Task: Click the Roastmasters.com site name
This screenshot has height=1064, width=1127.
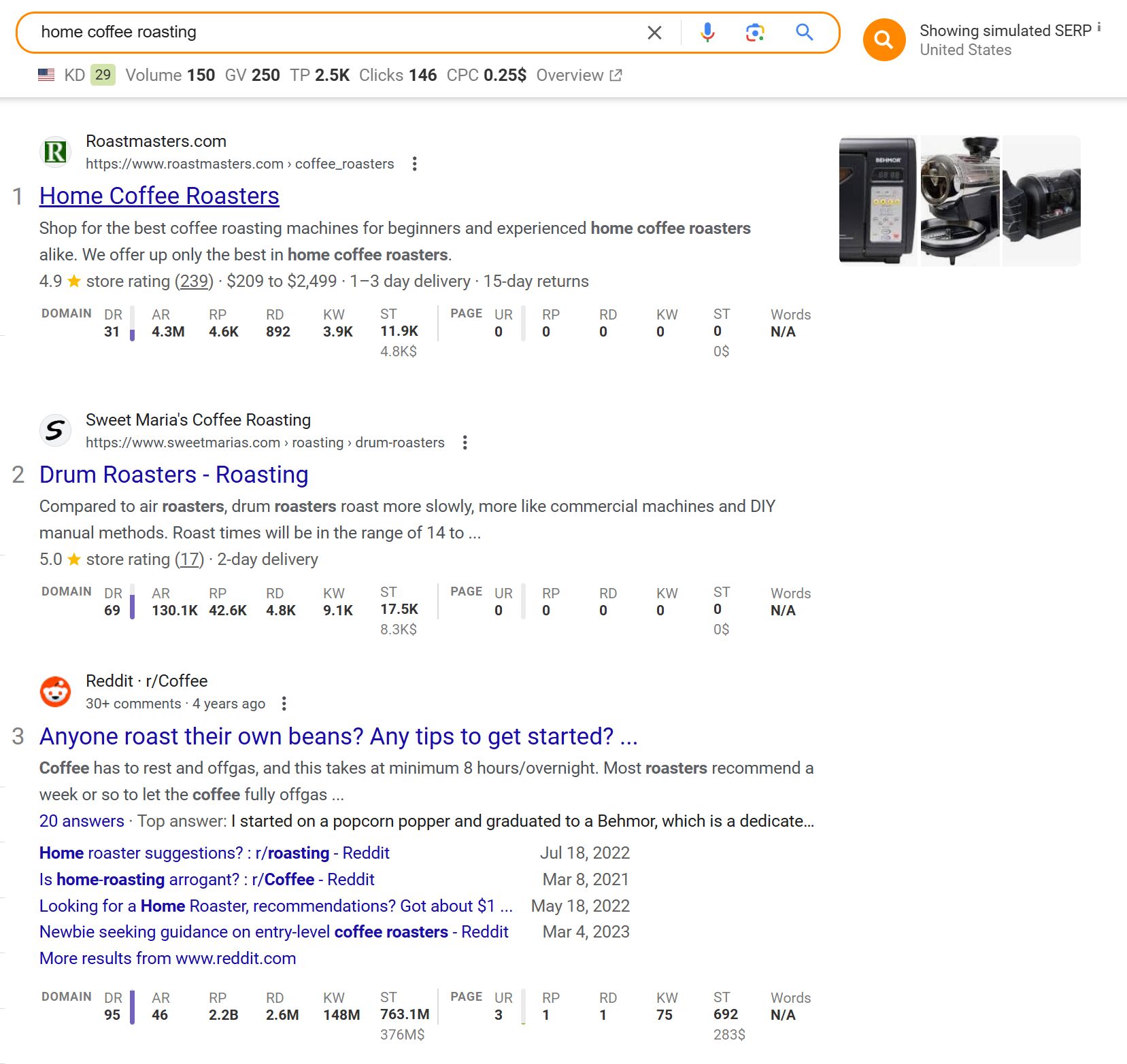Action: (x=156, y=141)
